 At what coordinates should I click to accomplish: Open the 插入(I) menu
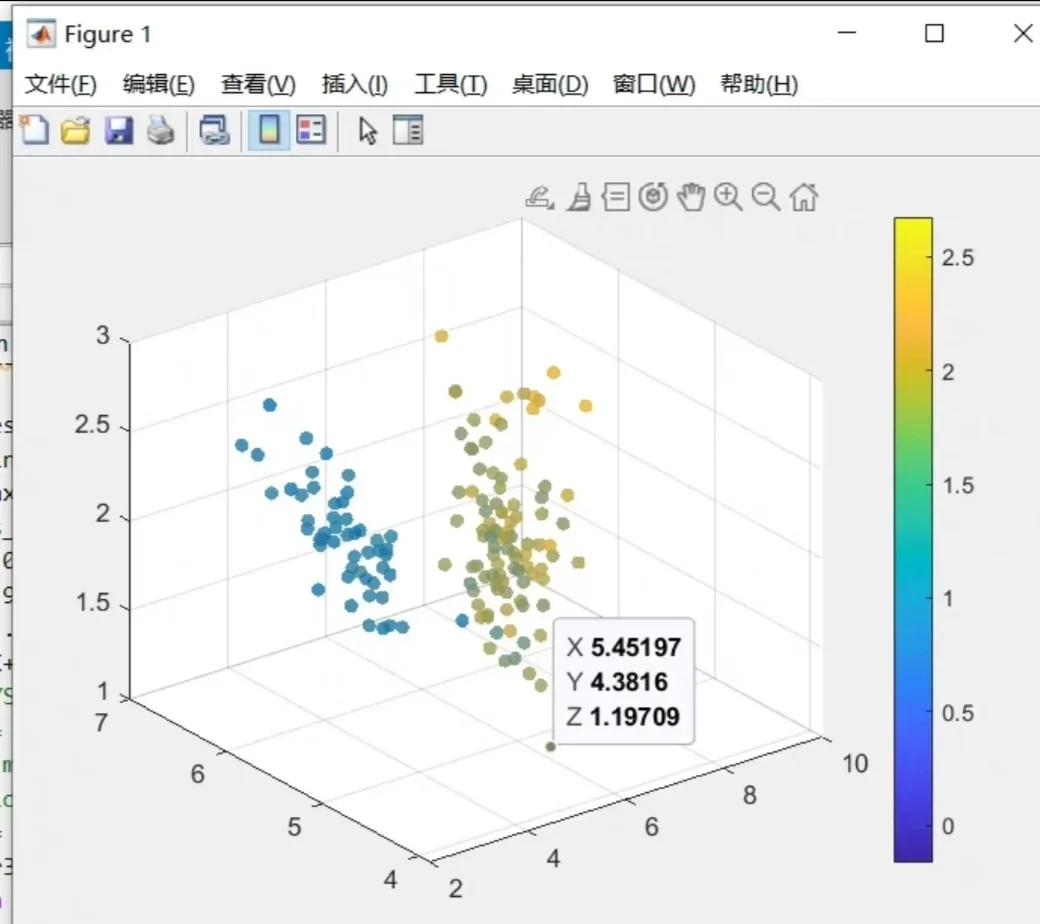coord(355,84)
